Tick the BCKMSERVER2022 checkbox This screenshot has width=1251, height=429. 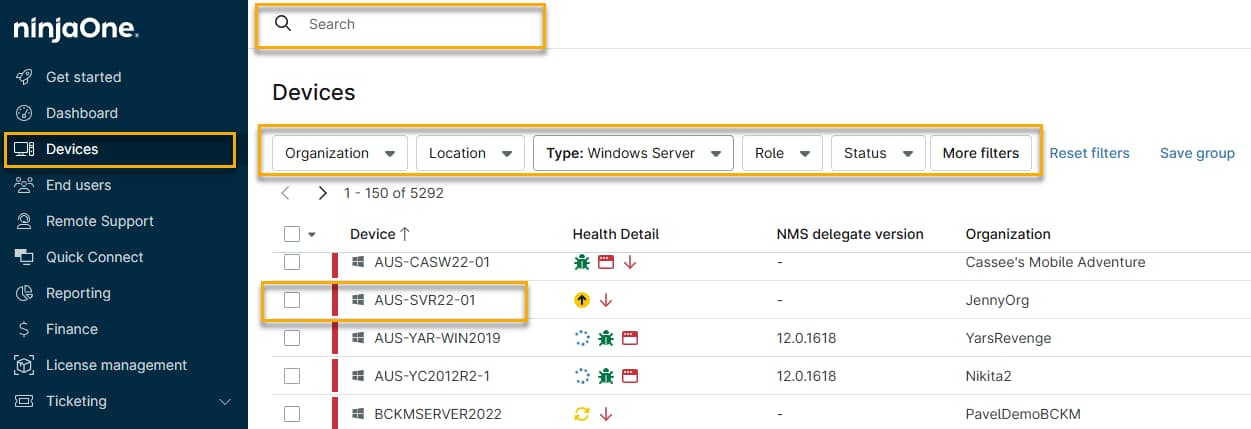click(292, 414)
